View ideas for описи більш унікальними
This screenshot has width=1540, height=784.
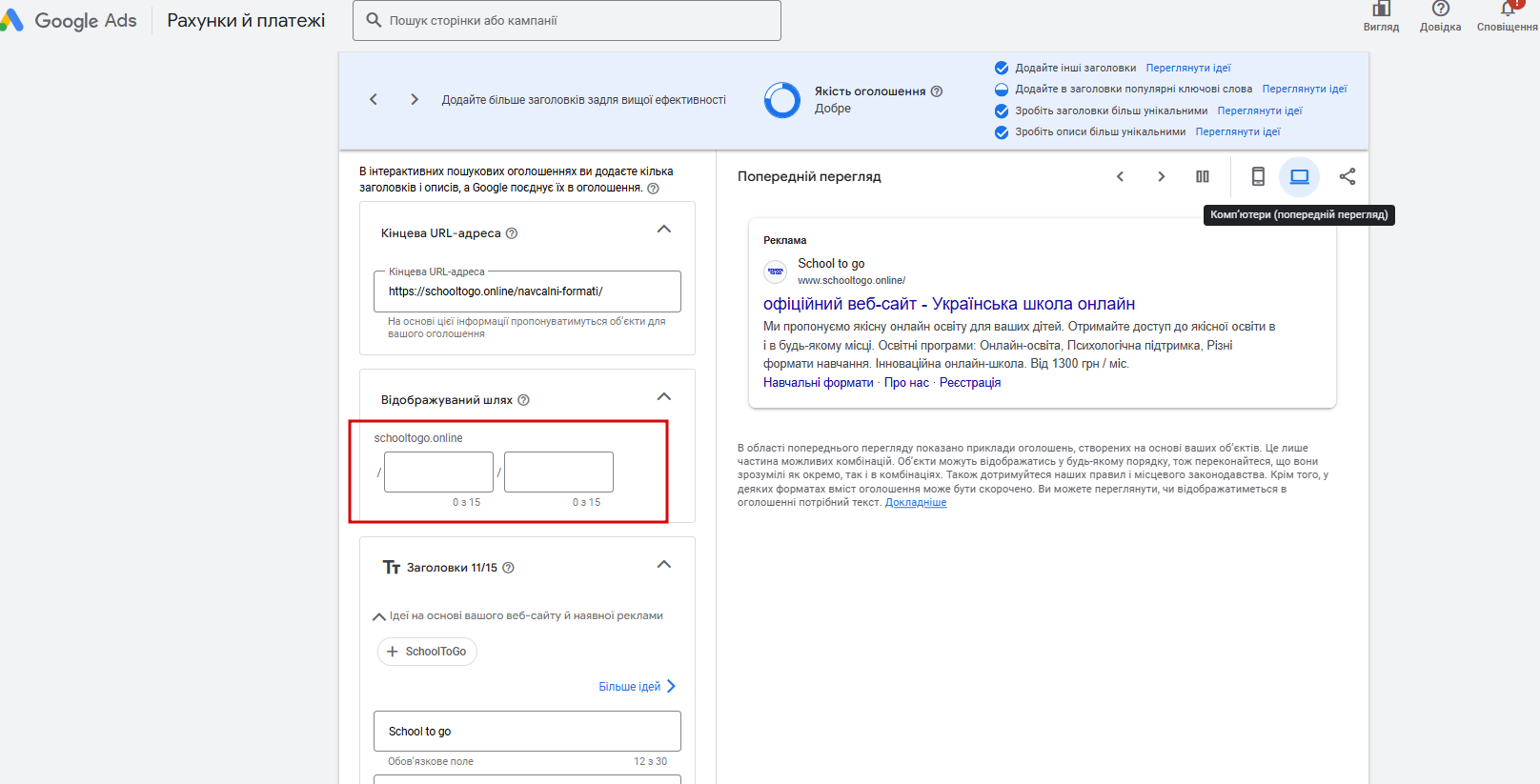[1238, 131]
